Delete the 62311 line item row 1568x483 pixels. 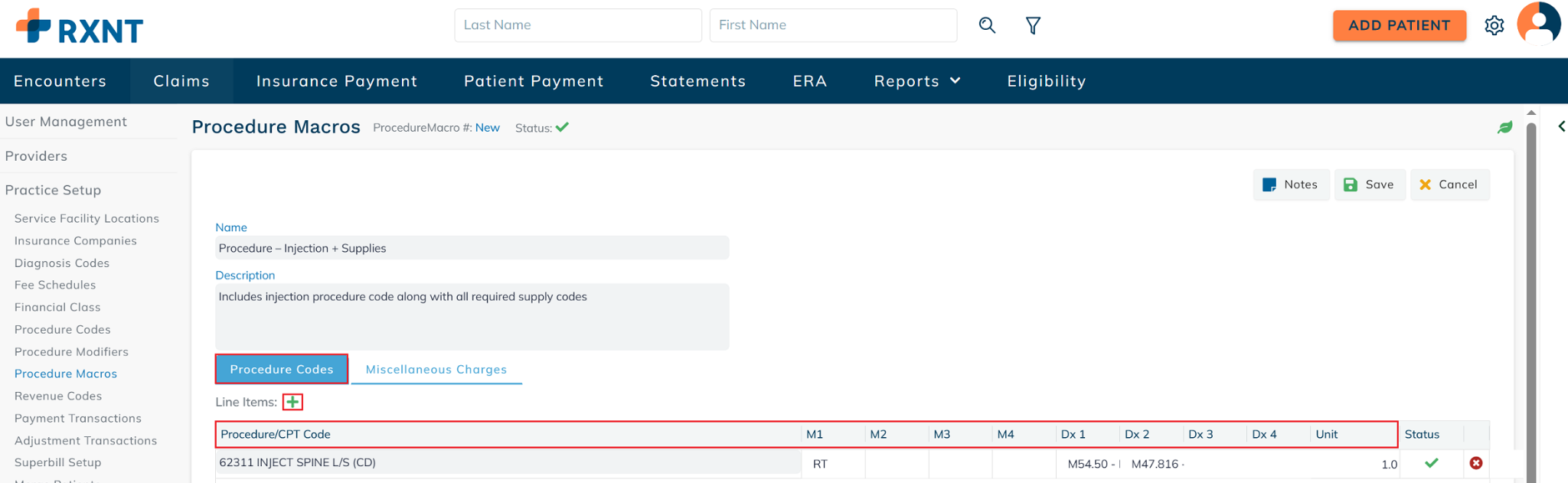[x=1475, y=463]
